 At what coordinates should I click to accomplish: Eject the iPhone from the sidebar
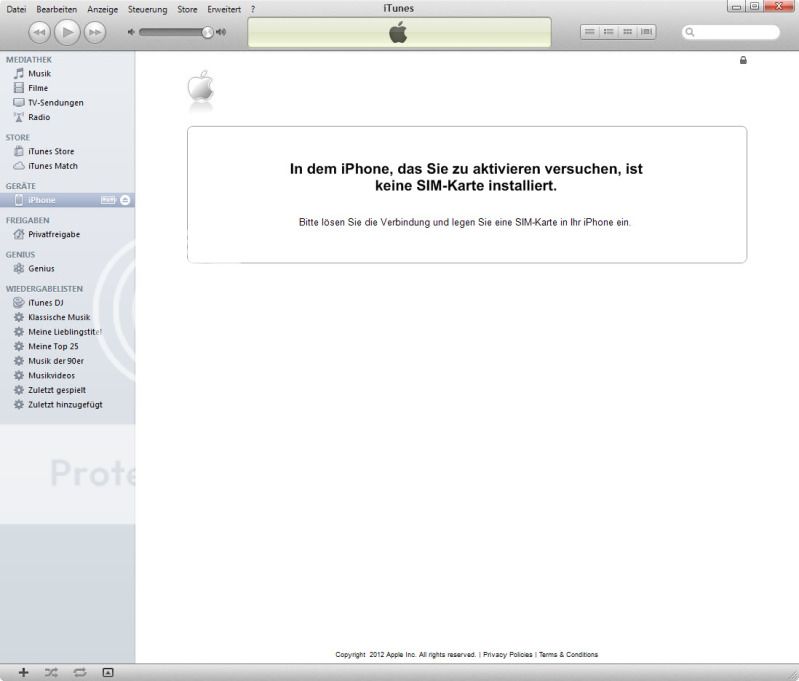pyautogui.click(x=125, y=200)
